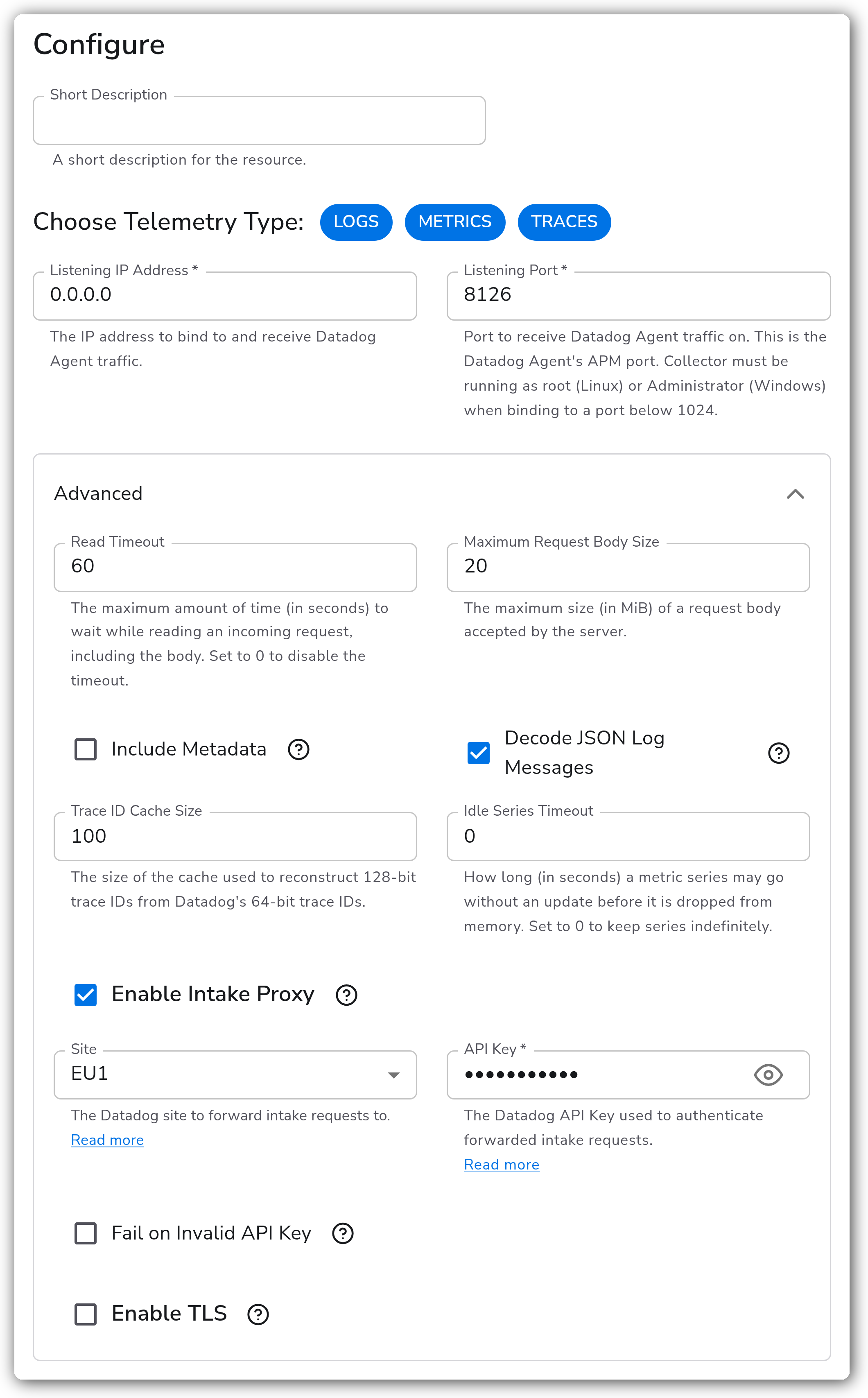The width and height of the screenshot is (868, 1398).
Task: Click the Idle Series Timeout field
Action: coord(628,837)
